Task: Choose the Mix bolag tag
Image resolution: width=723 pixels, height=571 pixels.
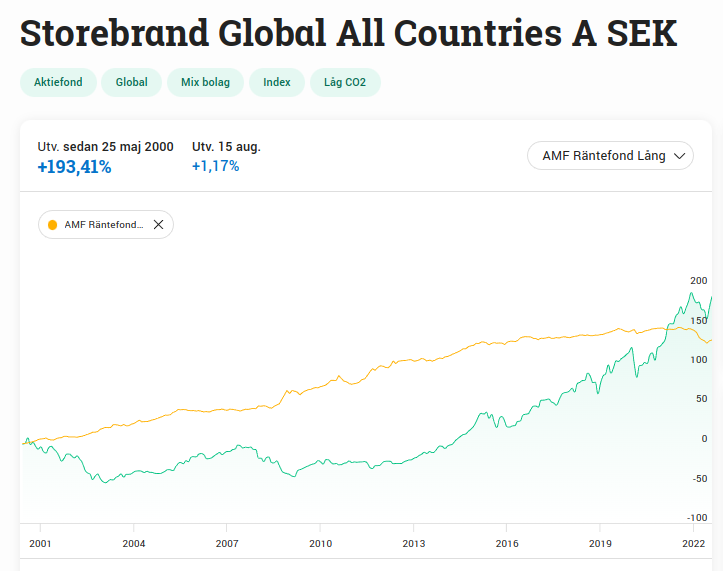Action: click(x=205, y=82)
